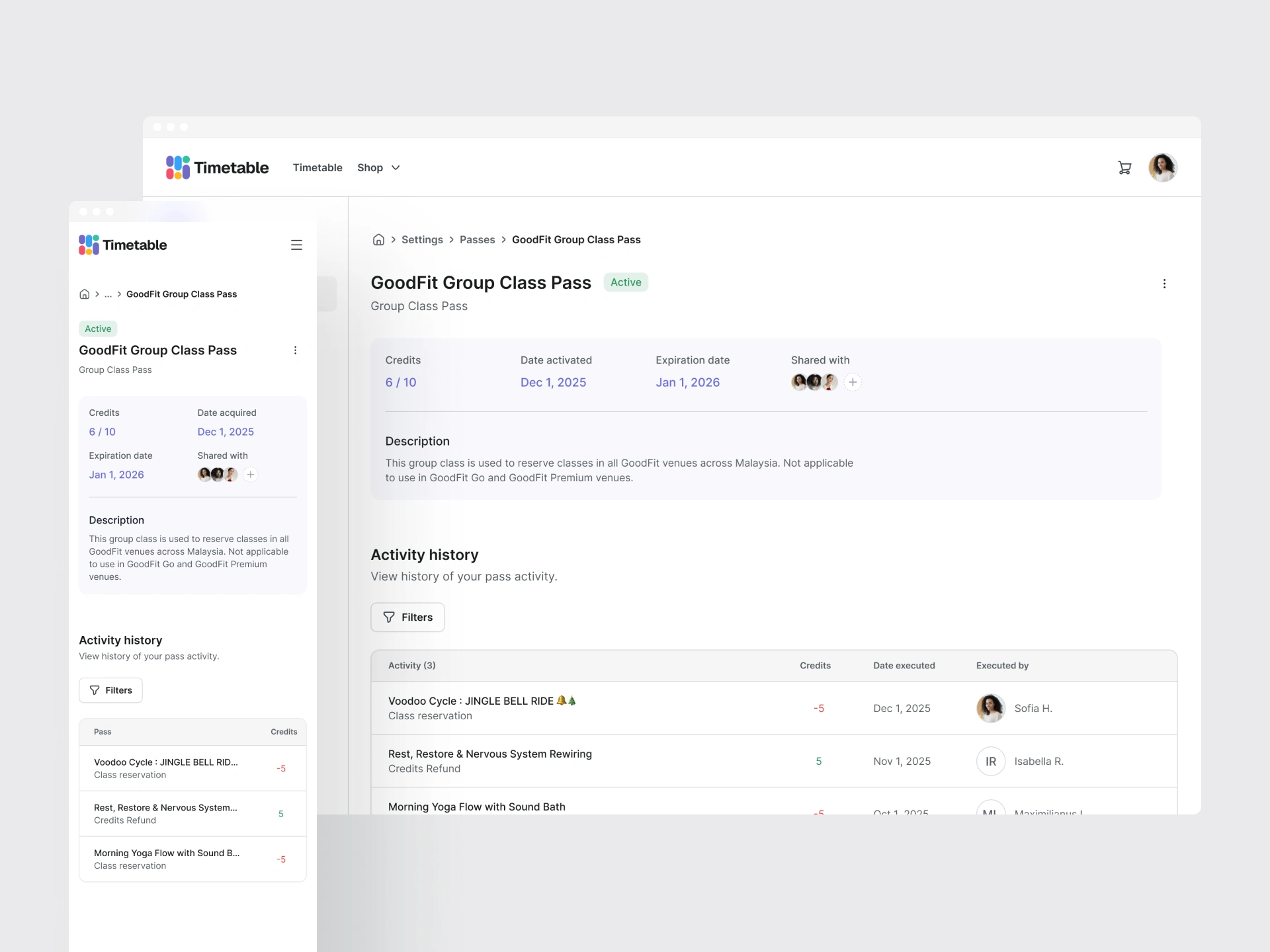
Task: Select the Rest, Restore & Nervous System Rewiring row
Action: [489, 761]
